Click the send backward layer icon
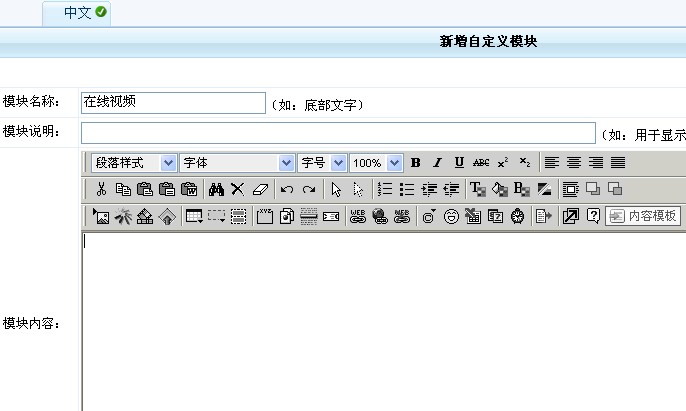The width and height of the screenshot is (686, 411). (x=615, y=189)
